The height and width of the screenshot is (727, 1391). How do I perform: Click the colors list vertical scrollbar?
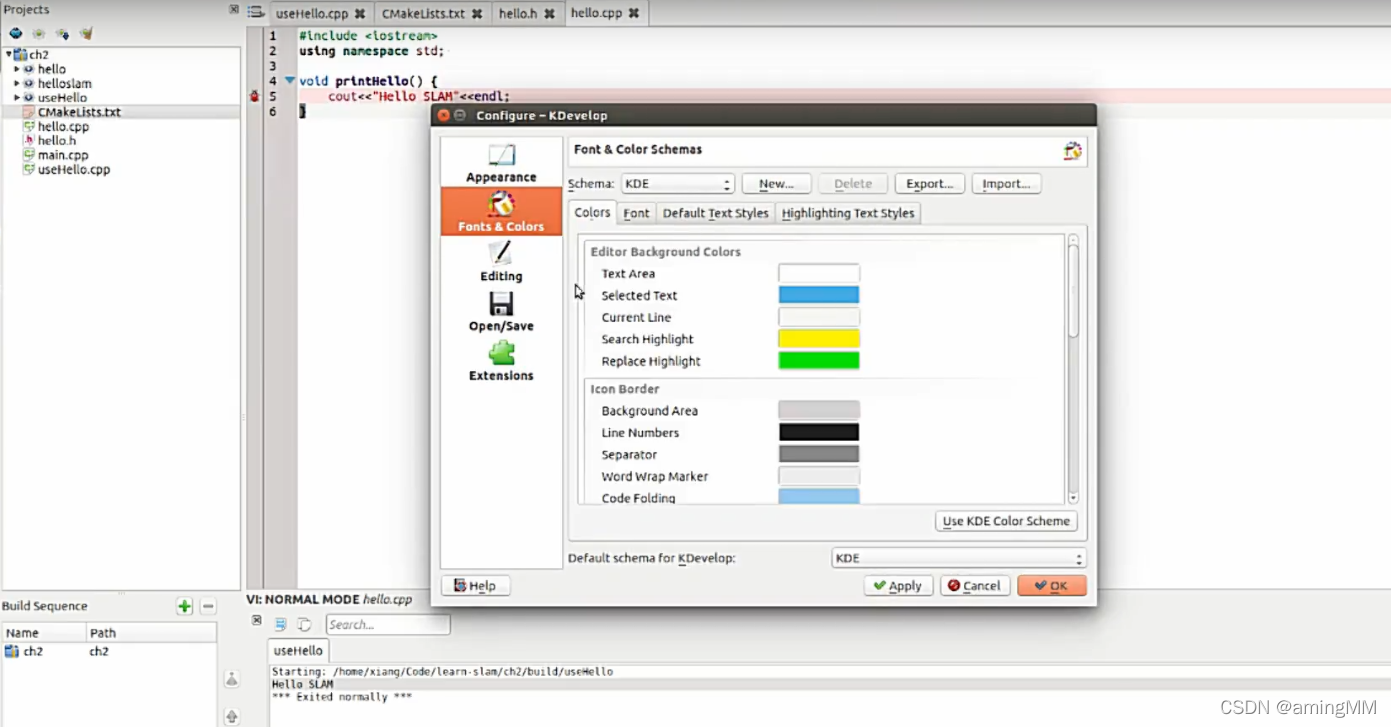(x=1073, y=369)
